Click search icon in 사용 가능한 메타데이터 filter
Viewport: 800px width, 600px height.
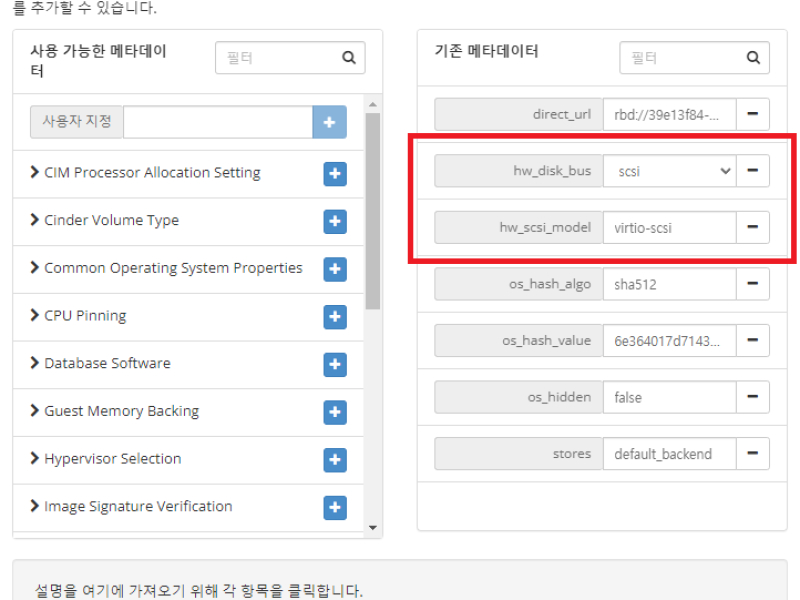[349, 58]
